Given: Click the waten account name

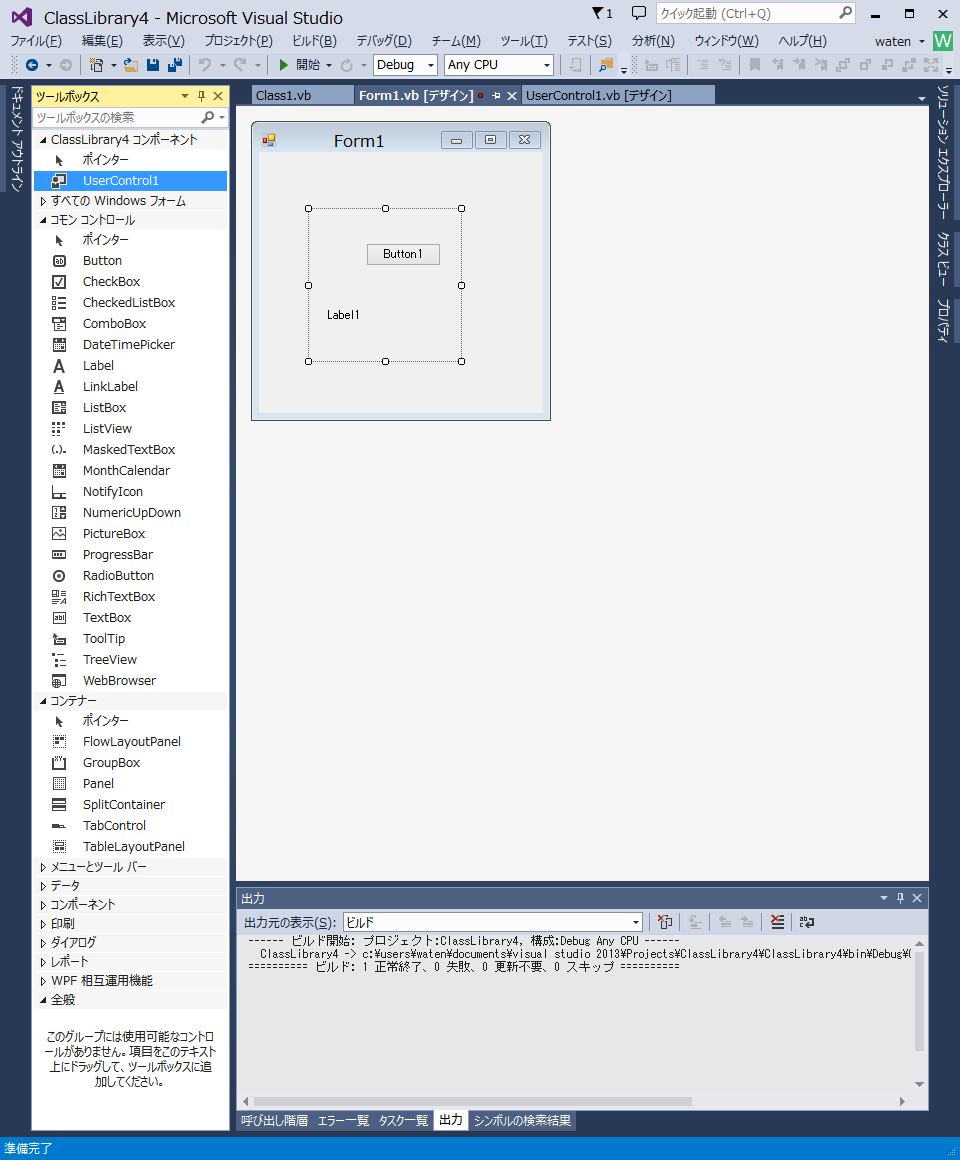Looking at the screenshot, I should (x=893, y=41).
